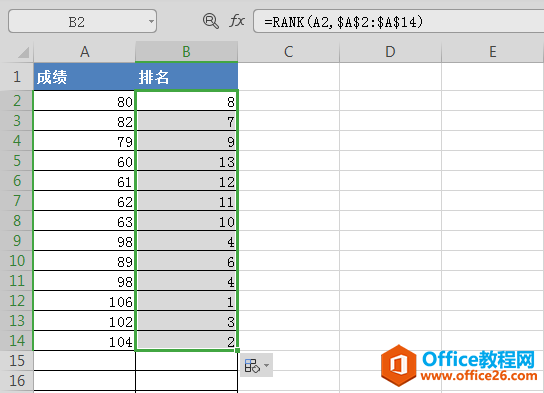The height and width of the screenshot is (393, 544).
Task: Select cell with score 82
Action: (x=84, y=121)
